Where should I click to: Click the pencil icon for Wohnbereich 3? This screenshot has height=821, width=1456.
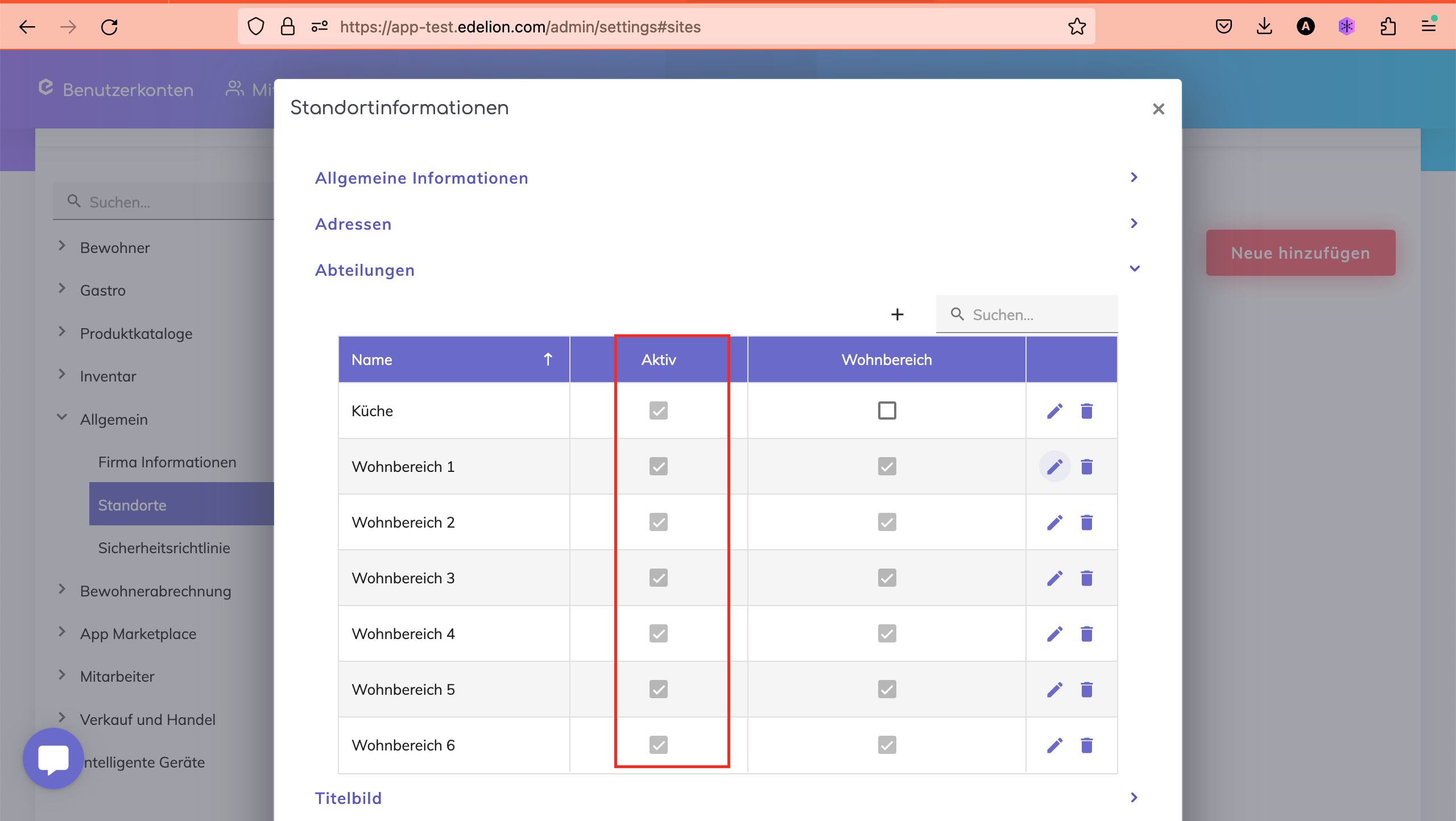pyautogui.click(x=1054, y=578)
